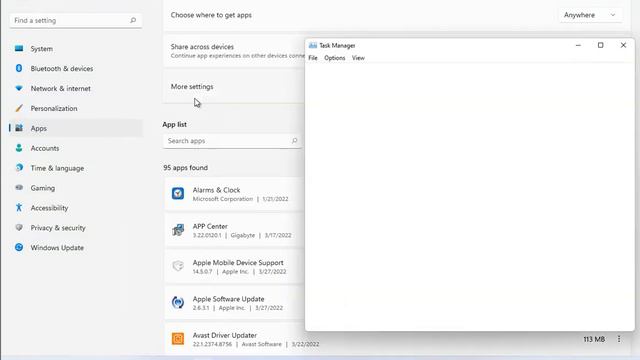Expand the More settings section
Image resolution: width=640 pixels, height=360 pixels.
233,87
